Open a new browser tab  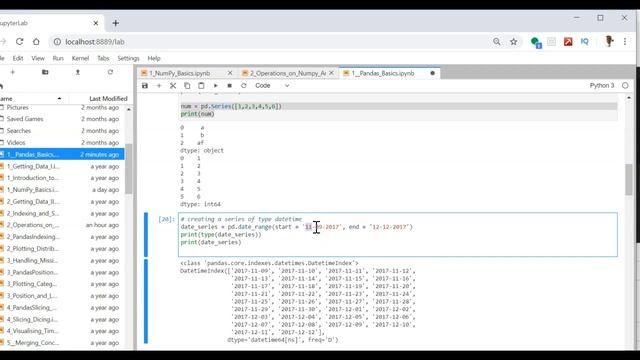pos(116,23)
